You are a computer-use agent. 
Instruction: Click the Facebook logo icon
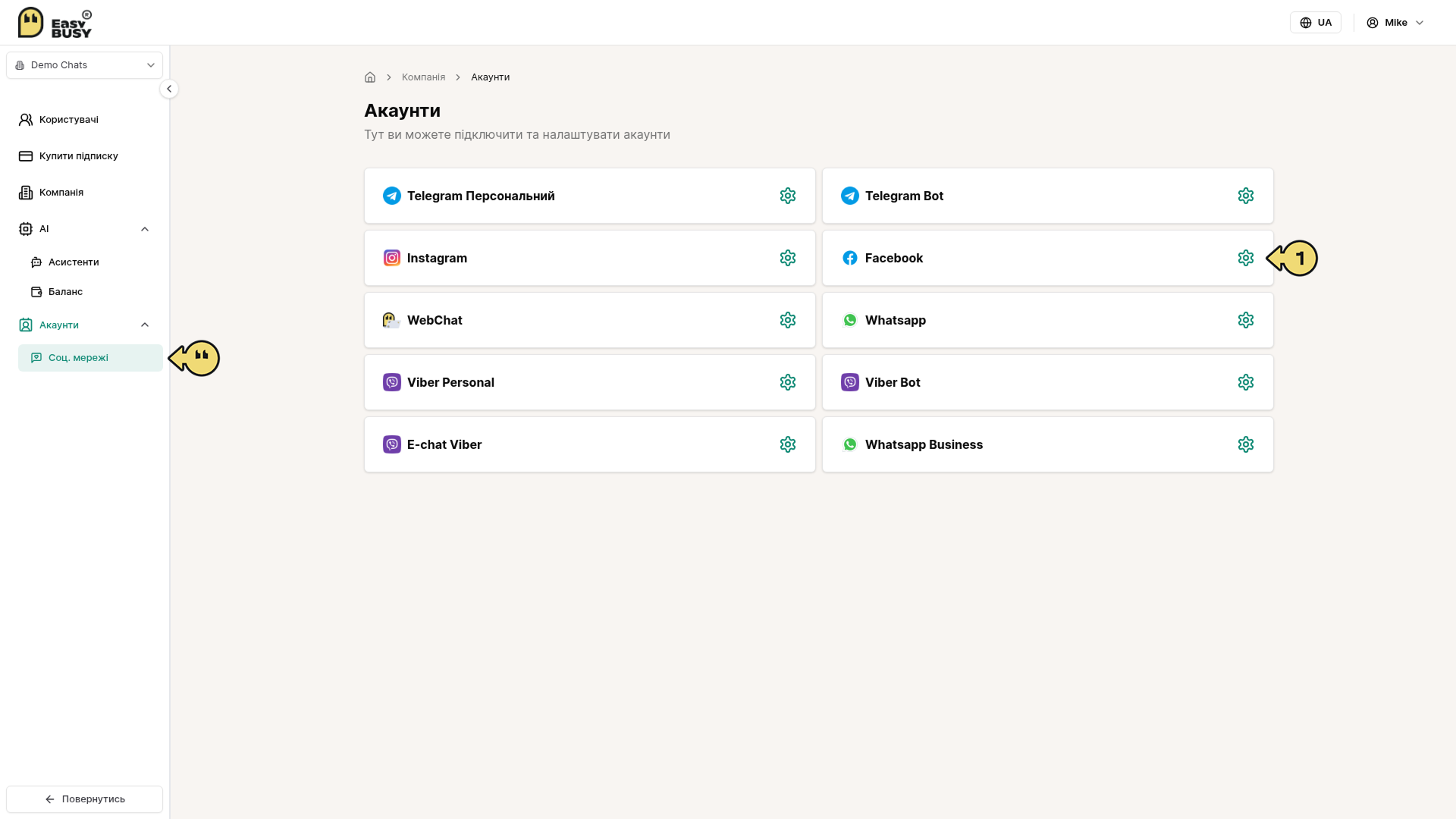click(x=850, y=258)
